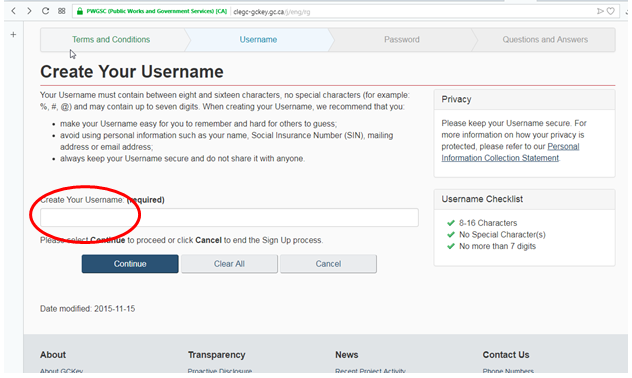Click the green checkmark beside 8-16 Characters
632x378 pixels.
coord(451,223)
